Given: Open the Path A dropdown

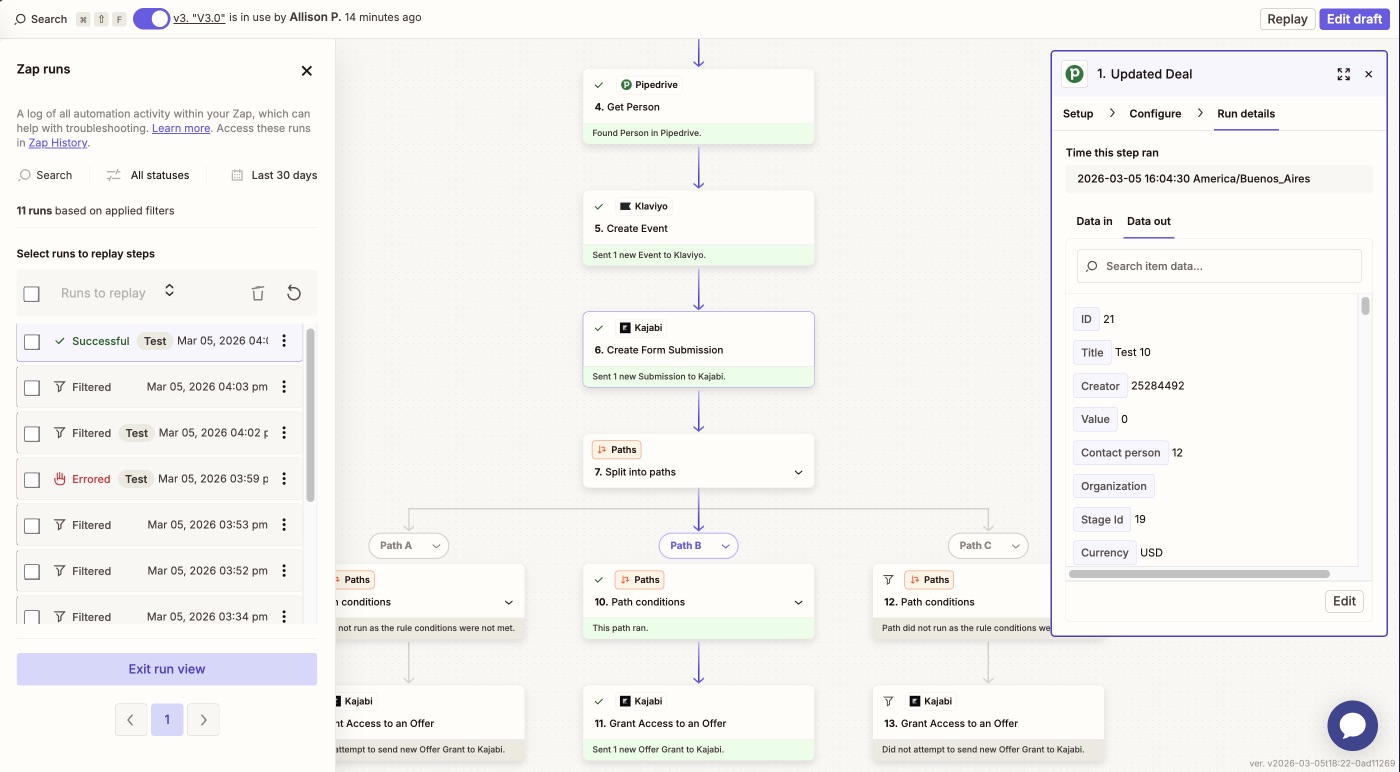Looking at the screenshot, I should pyautogui.click(x=410, y=545).
